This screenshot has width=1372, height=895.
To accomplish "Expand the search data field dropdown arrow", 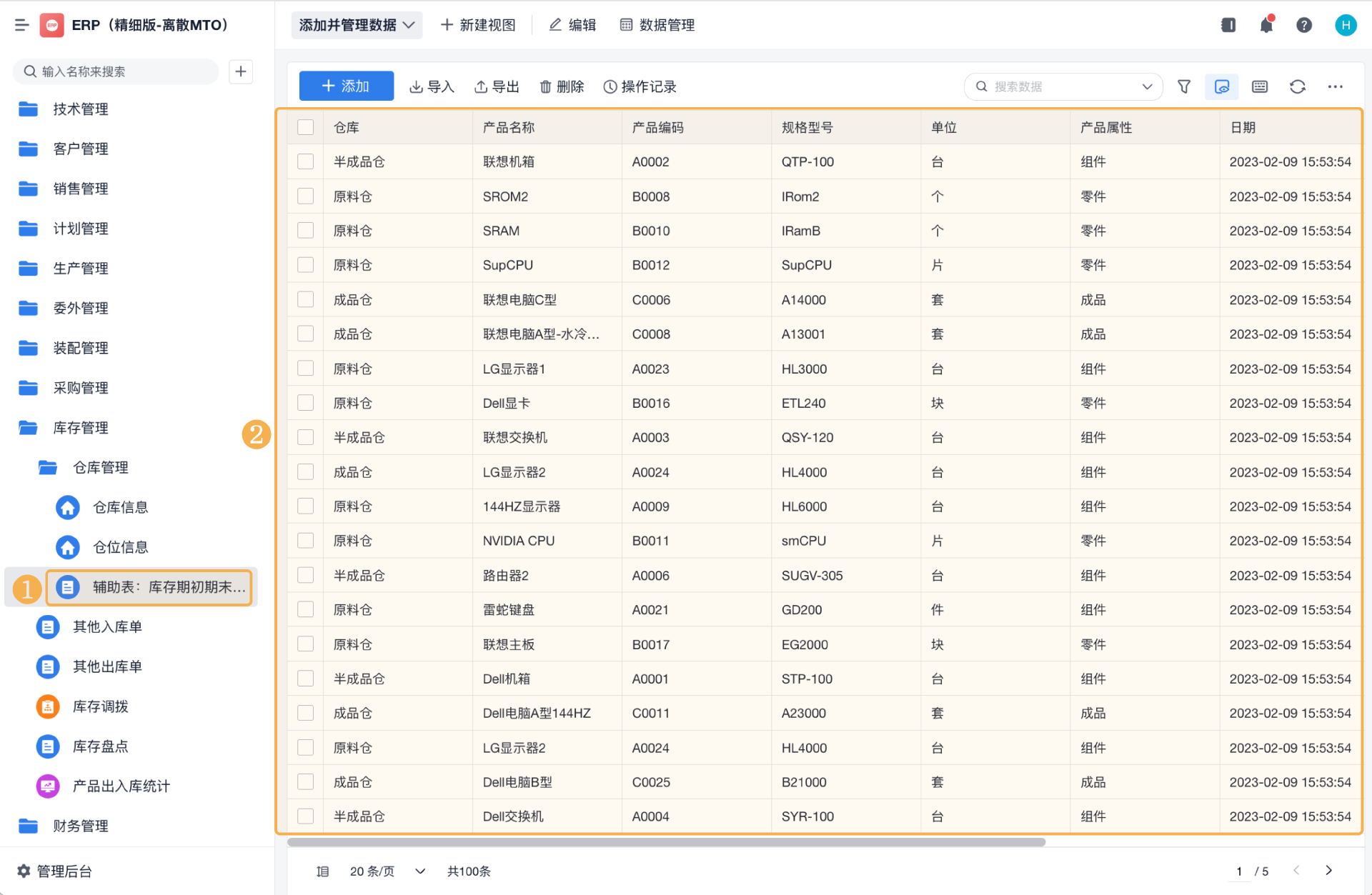I will pos(1147,86).
